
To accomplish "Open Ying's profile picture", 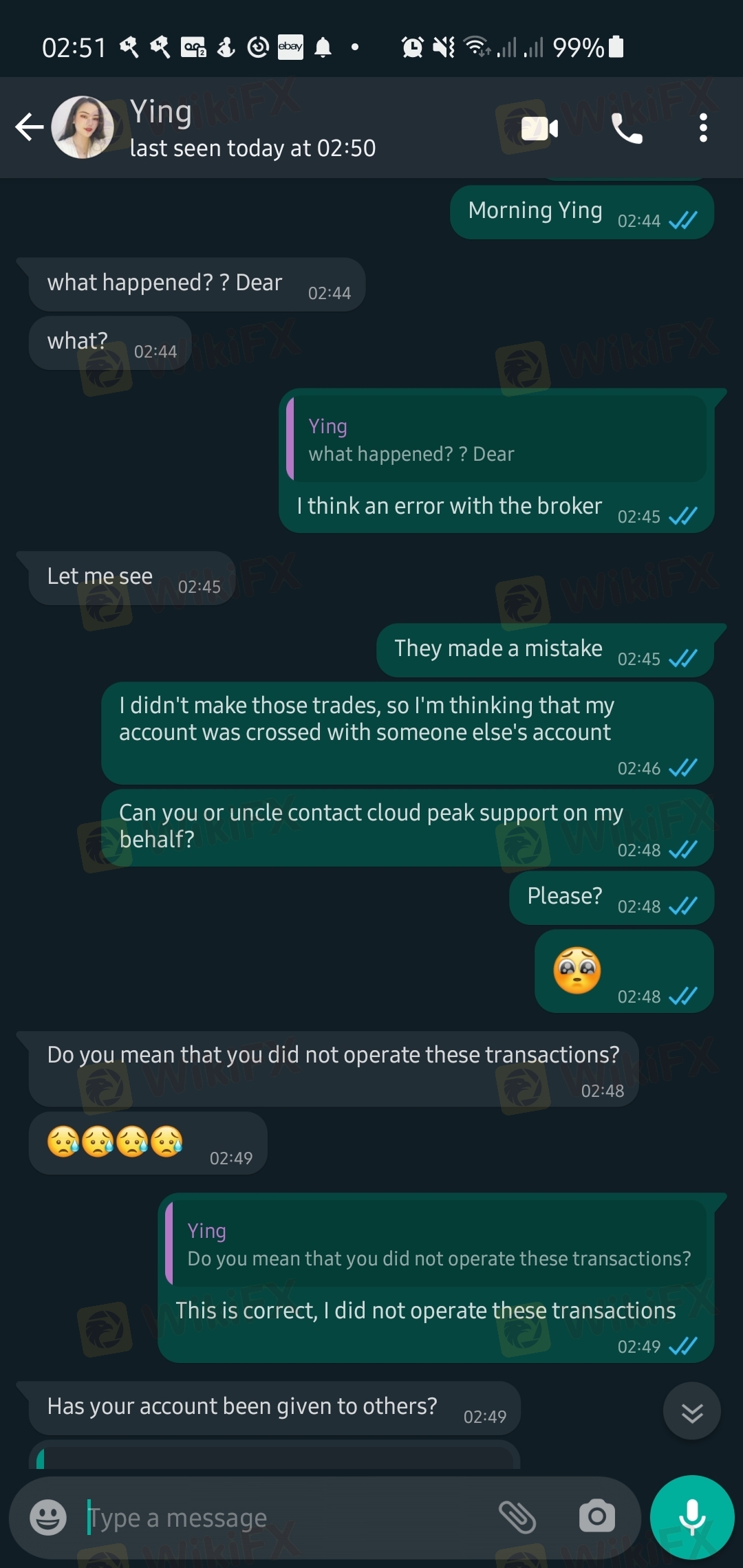I will click(83, 127).
